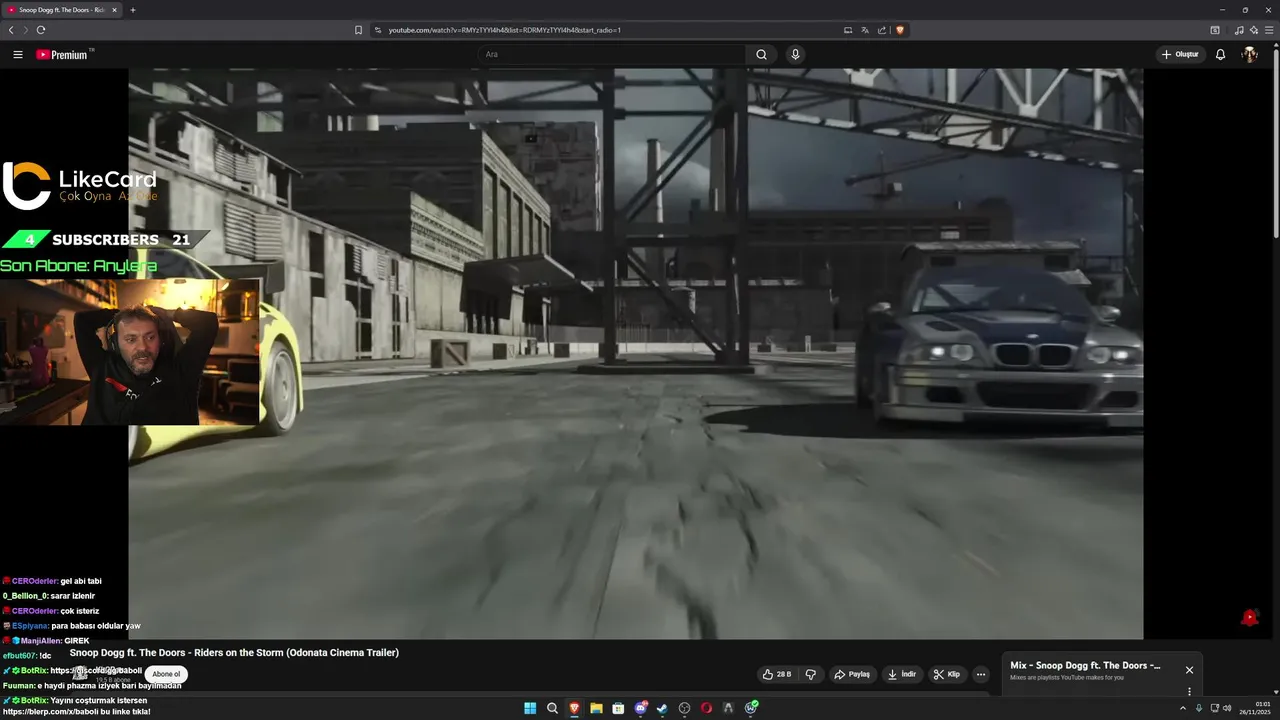Share video using Paylaş button
This screenshot has height=720, width=1280.
tap(853, 674)
